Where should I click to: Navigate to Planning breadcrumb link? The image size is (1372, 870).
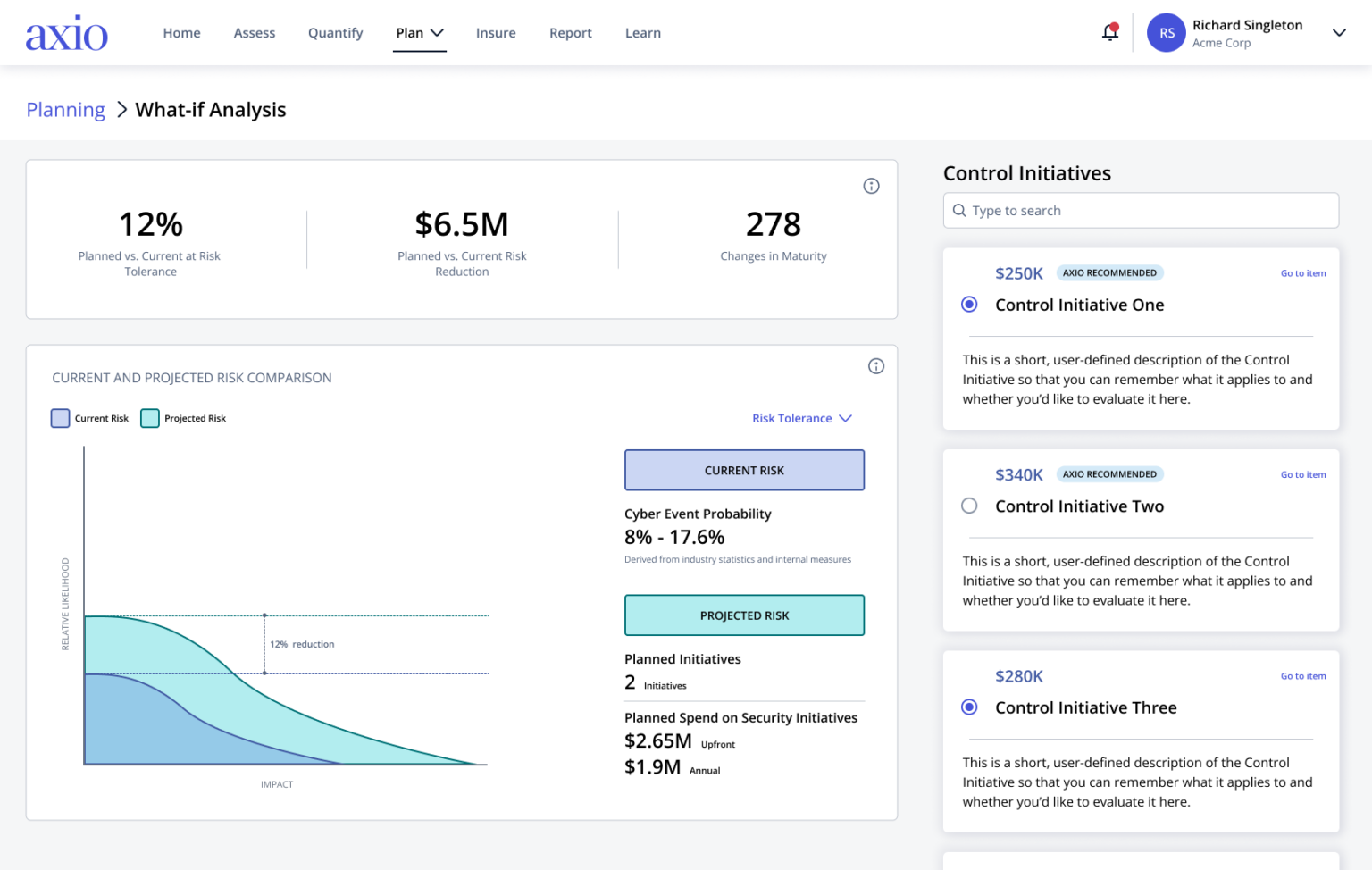[66, 110]
